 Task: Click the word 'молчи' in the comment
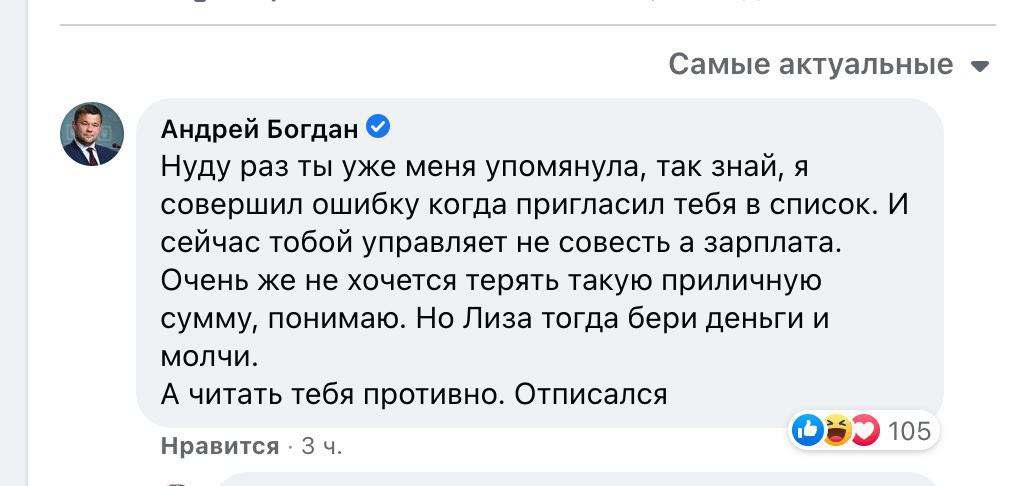207,357
